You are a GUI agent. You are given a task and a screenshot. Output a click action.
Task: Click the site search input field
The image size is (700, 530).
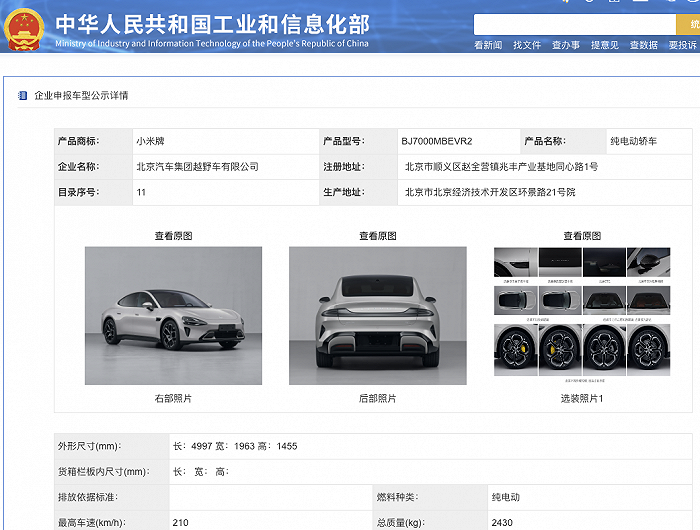click(575, 25)
